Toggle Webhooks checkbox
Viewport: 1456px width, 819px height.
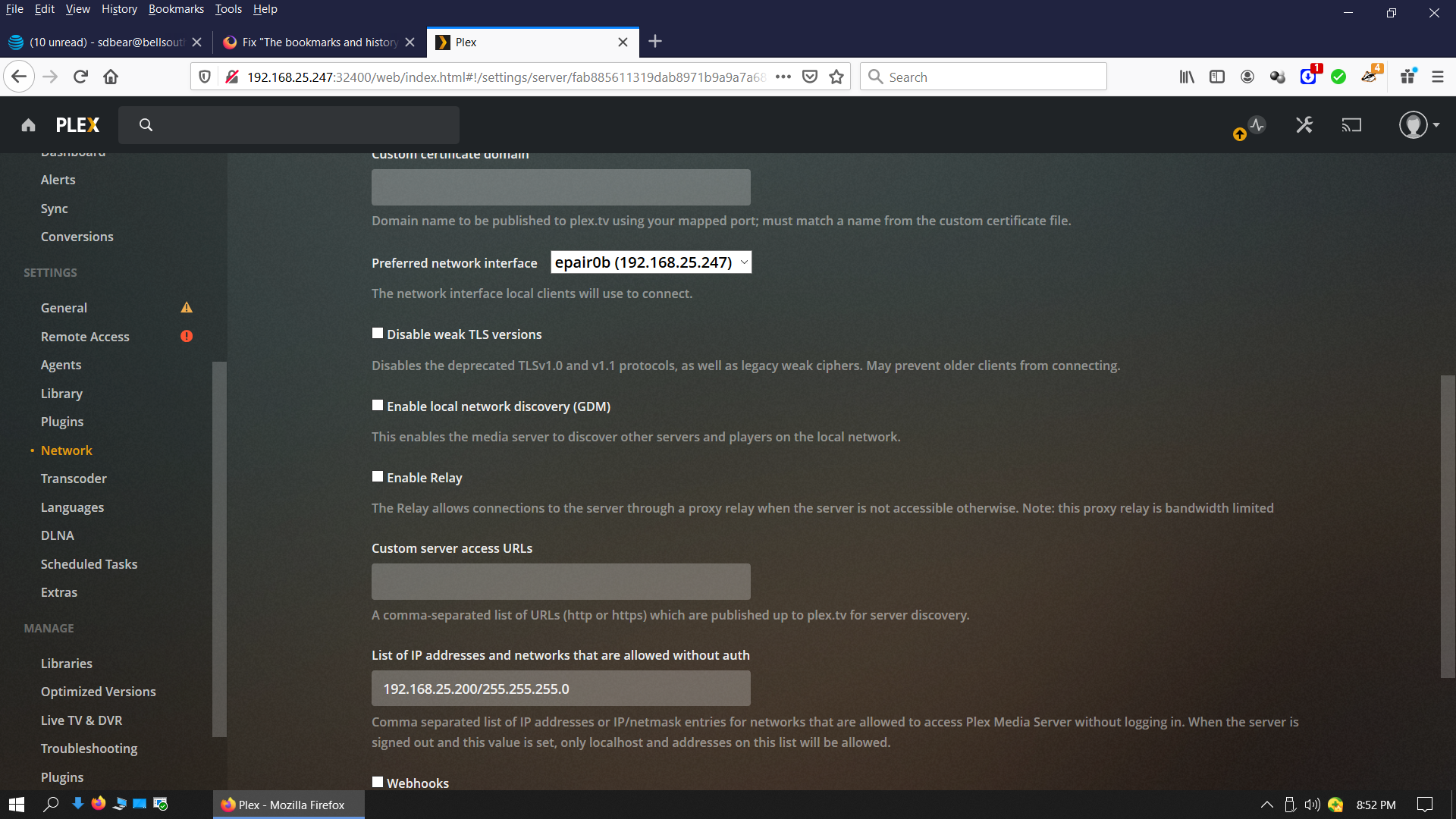(378, 782)
